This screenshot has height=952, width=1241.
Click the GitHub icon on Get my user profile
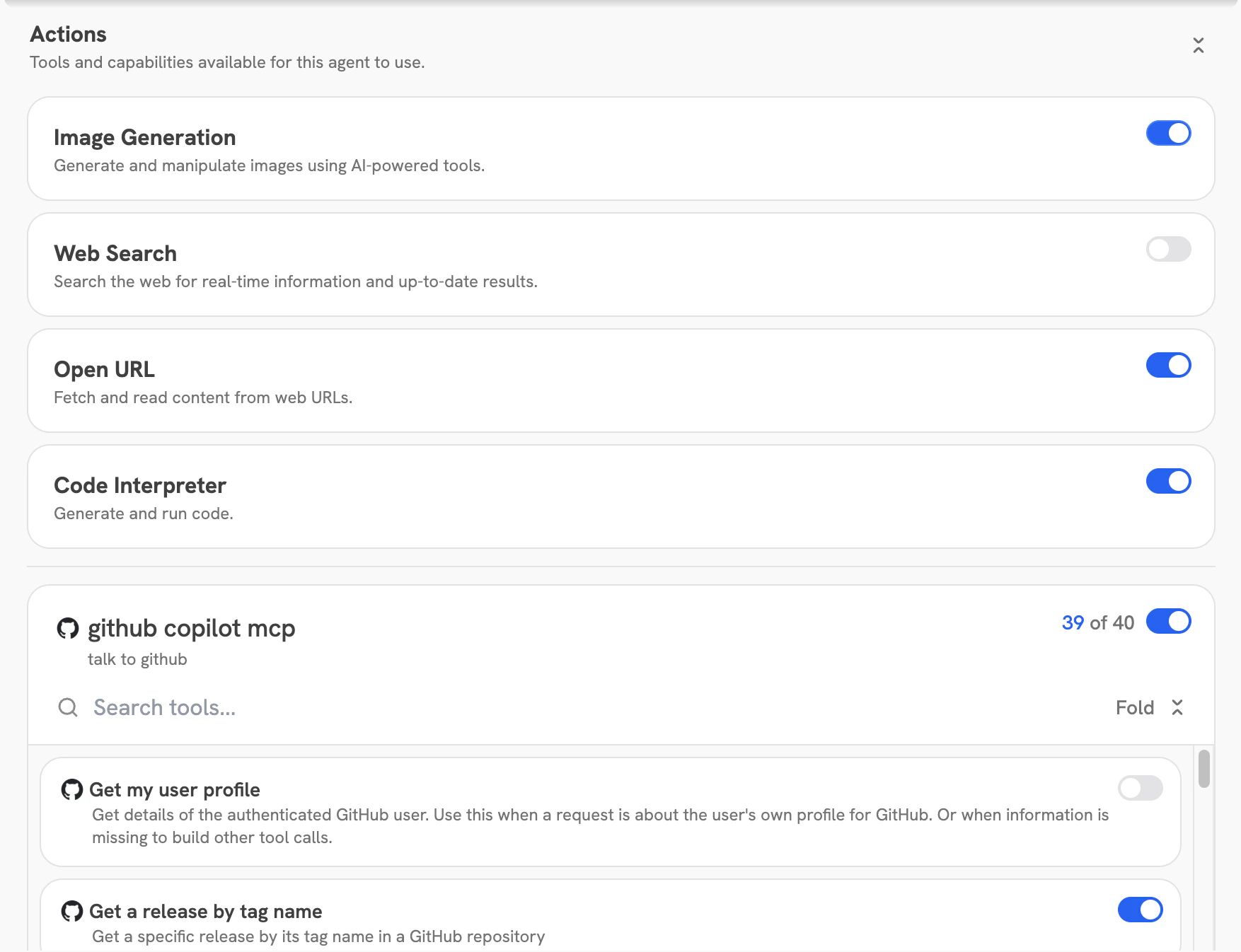(x=72, y=789)
